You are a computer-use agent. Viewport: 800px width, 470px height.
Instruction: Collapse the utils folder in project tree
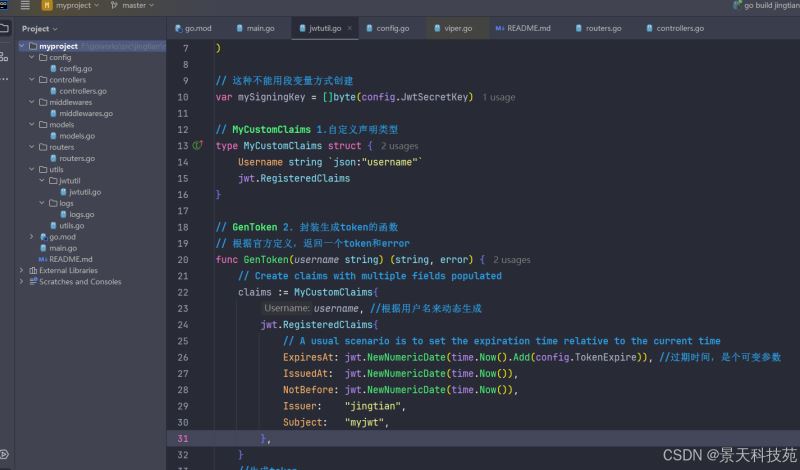pyautogui.click(x=33, y=169)
